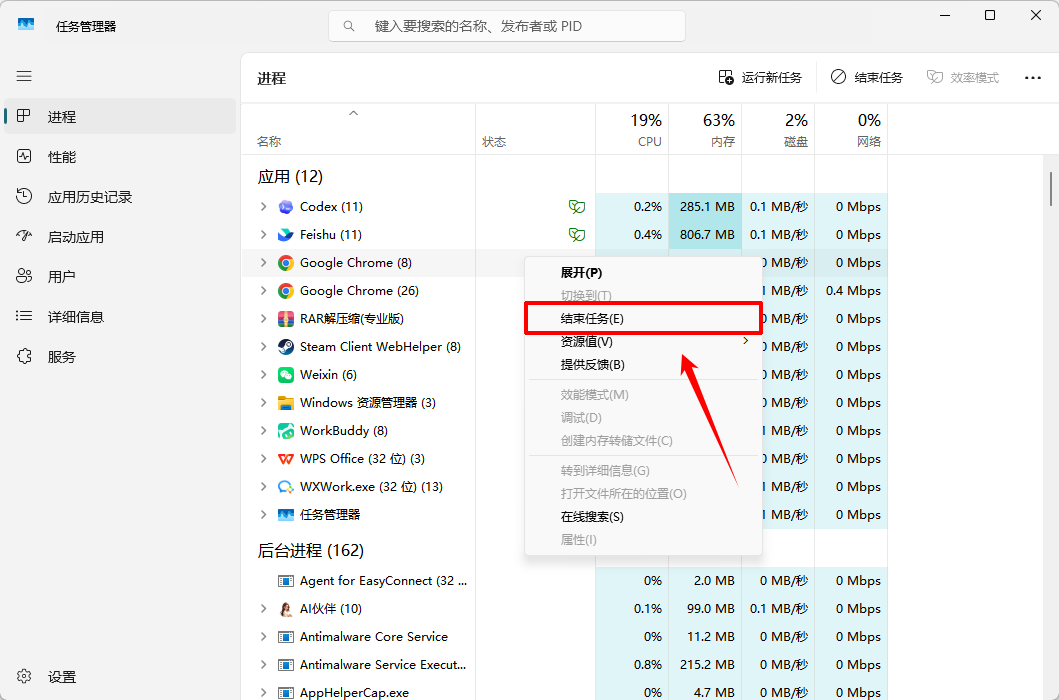Image resolution: width=1059 pixels, height=700 pixels.
Task: Click the Feishu app icon
Action: tap(286, 234)
